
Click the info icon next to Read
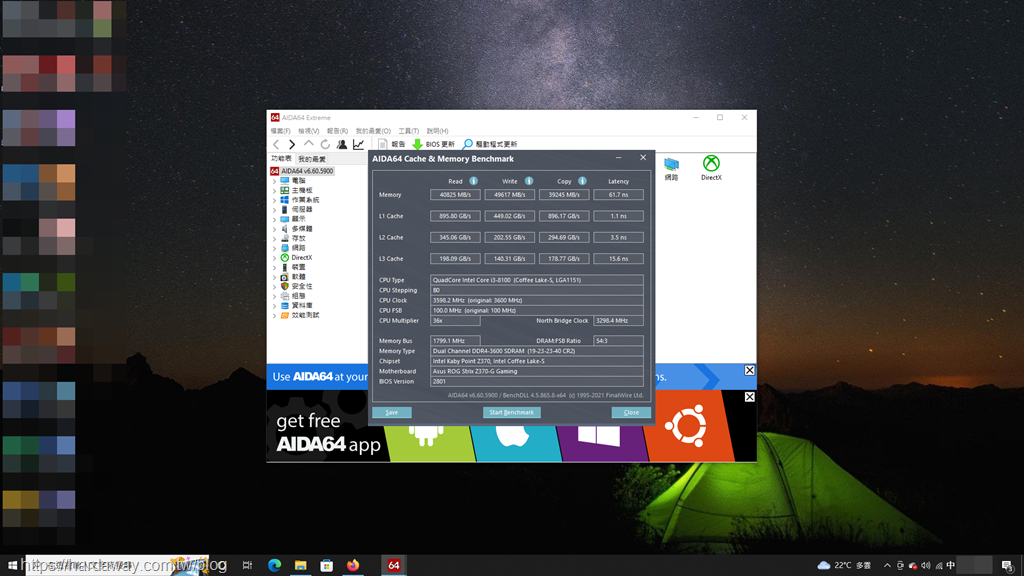coord(473,181)
